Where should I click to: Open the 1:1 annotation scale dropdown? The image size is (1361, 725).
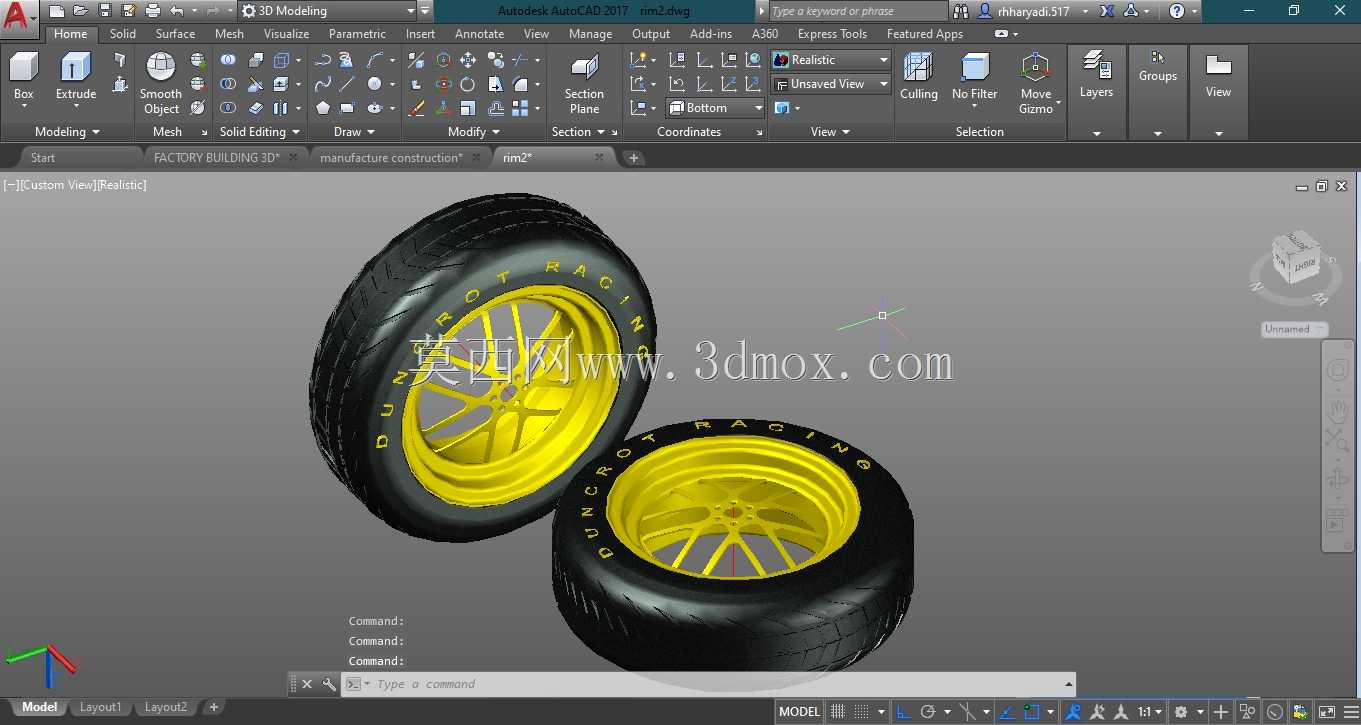pos(1150,712)
